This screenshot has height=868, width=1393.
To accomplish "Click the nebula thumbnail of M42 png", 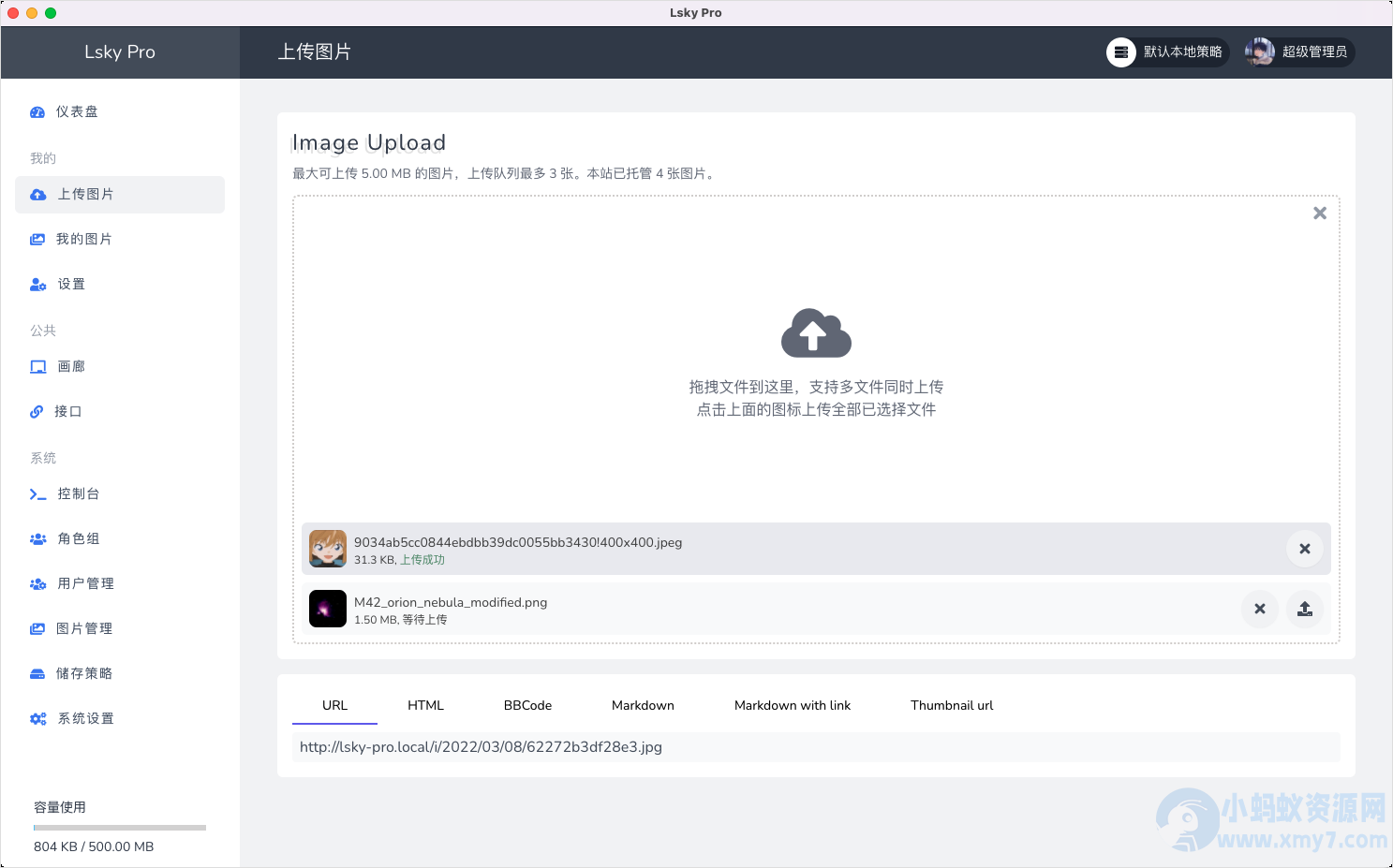I will tap(328, 609).
